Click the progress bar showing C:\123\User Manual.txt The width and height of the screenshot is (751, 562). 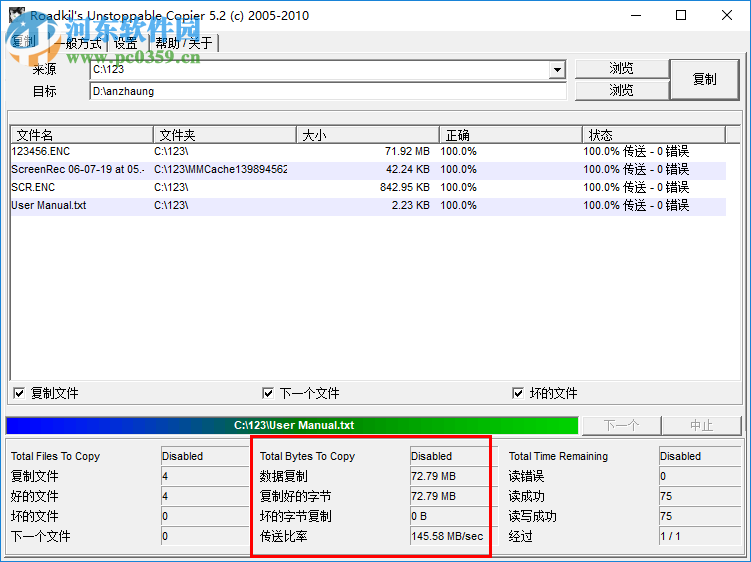[x=292, y=425]
